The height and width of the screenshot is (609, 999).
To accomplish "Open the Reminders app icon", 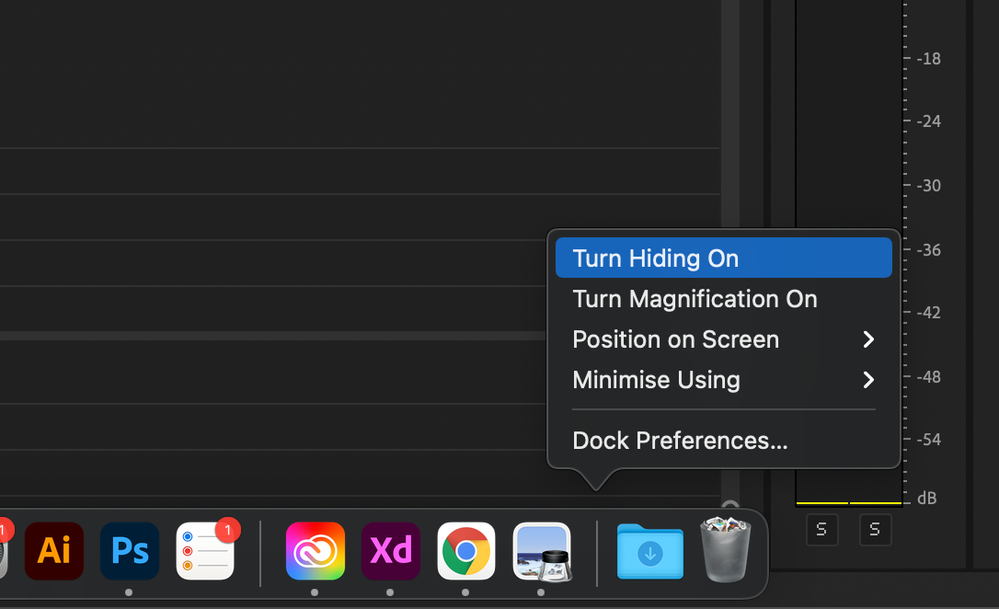I will click(x=205, y=551).
